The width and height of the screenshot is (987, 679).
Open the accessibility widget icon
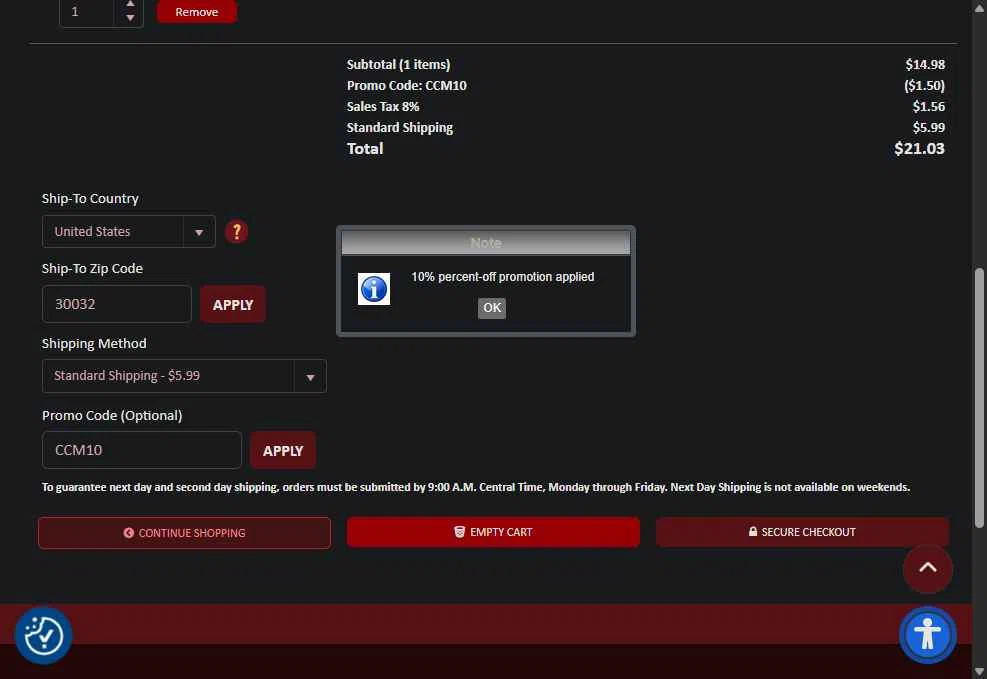click(927, 634)
